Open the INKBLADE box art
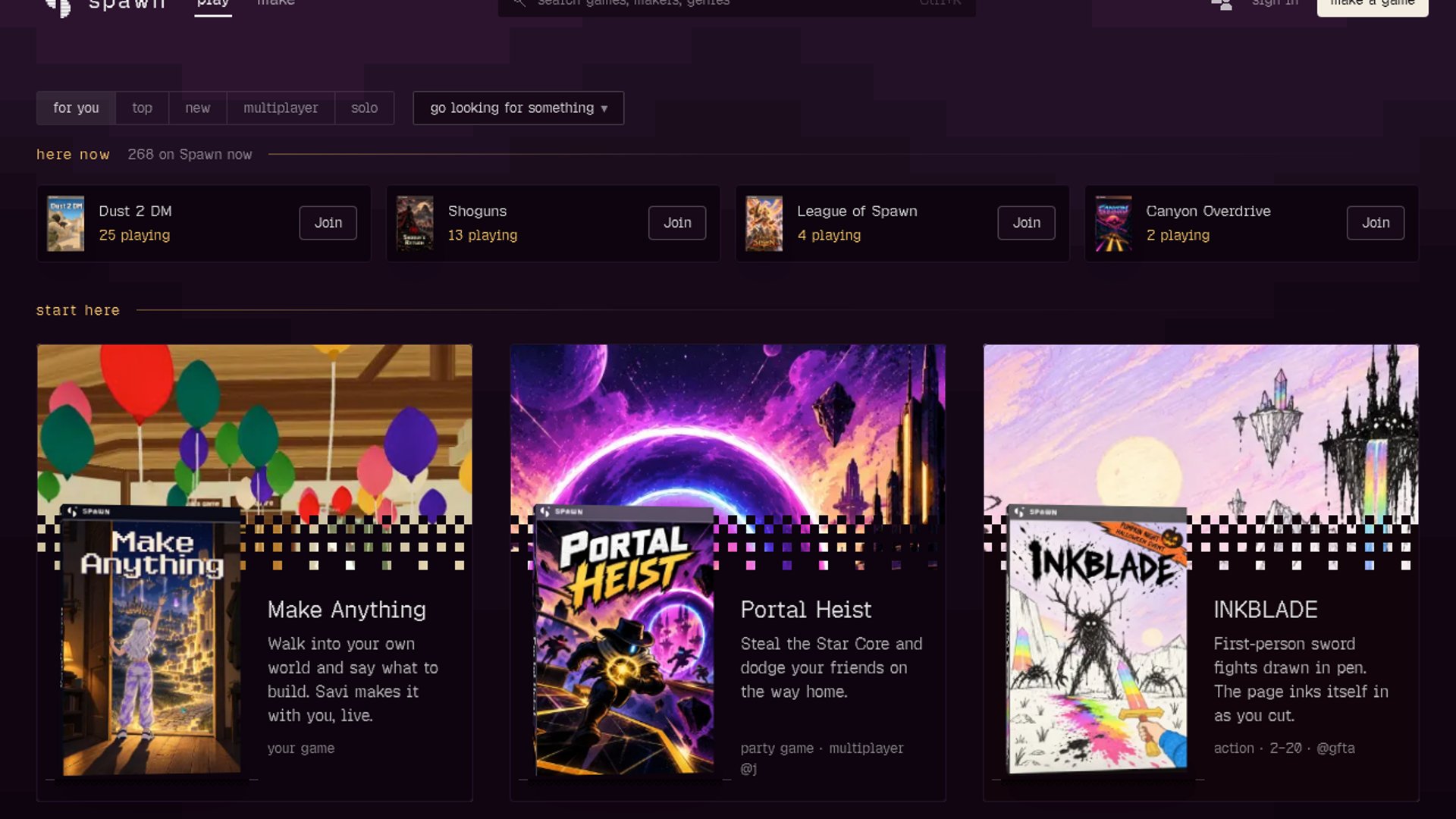The image size is (1456, 819). (x=1097, y=641)
